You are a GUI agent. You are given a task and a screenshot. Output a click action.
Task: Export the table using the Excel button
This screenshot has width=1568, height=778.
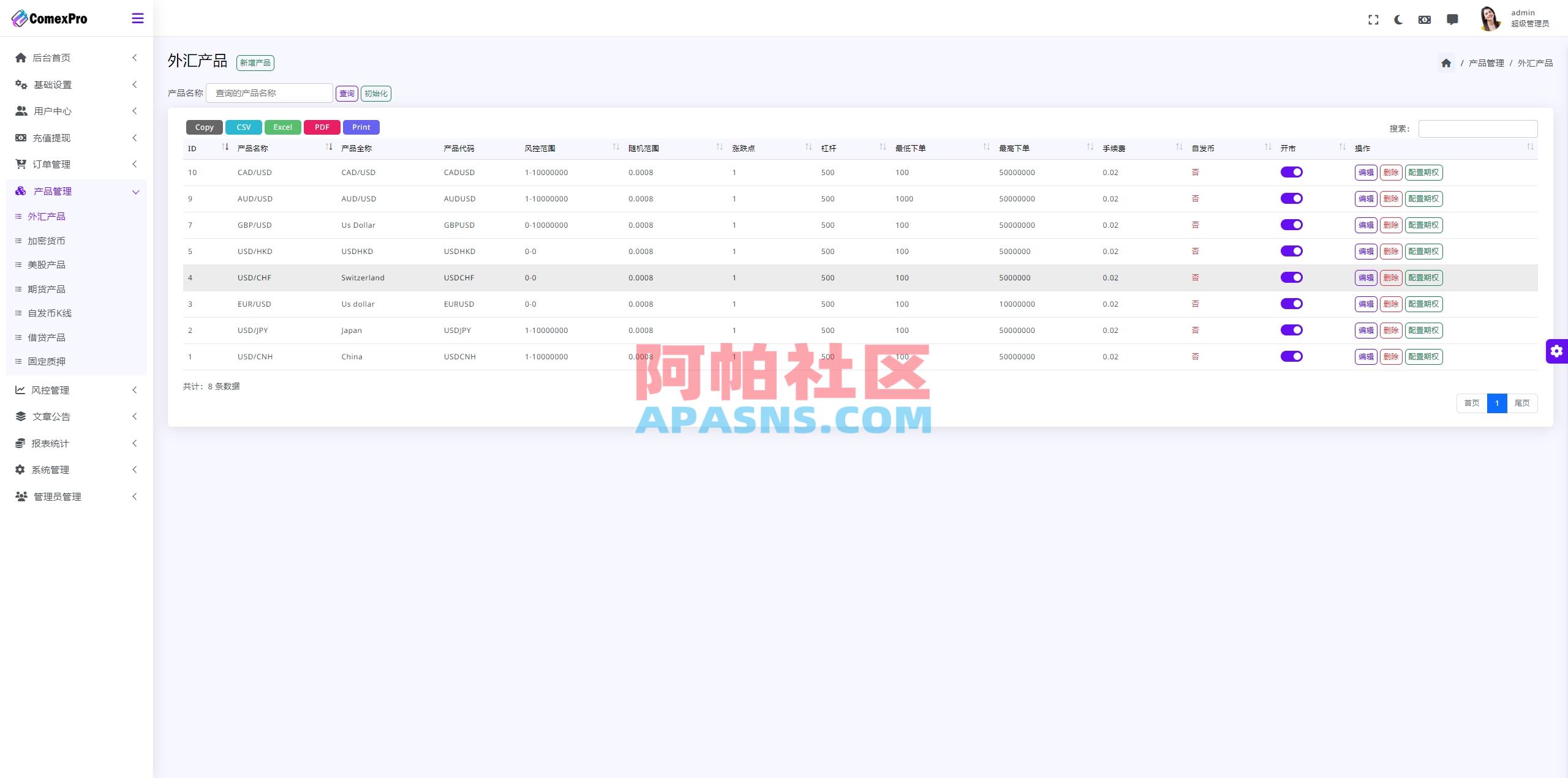coord(282,127)
